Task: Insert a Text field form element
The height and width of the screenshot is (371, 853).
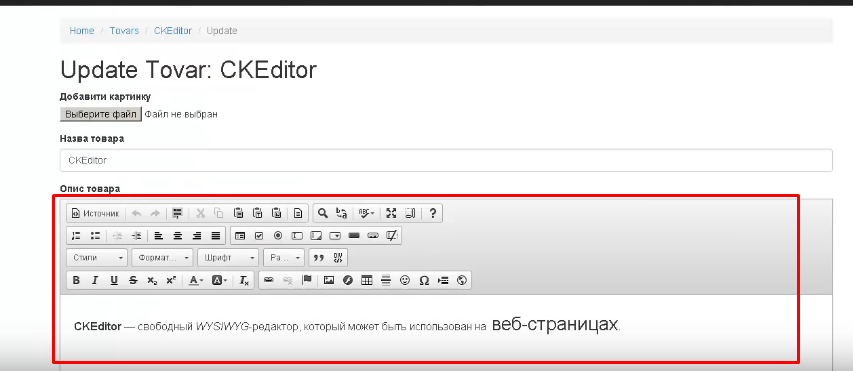Action: (x=297, y=236)
